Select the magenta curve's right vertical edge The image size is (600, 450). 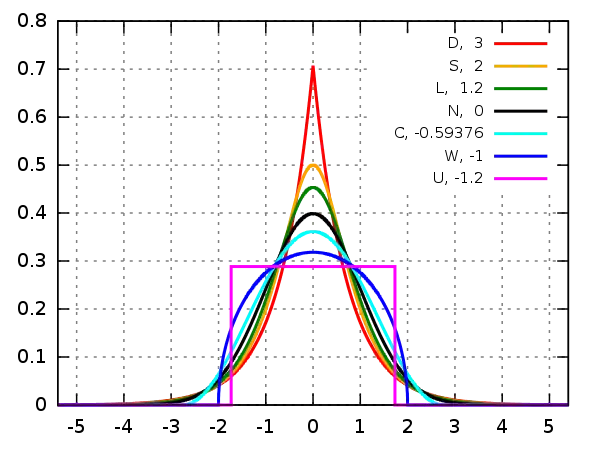(x=396, y=335)
